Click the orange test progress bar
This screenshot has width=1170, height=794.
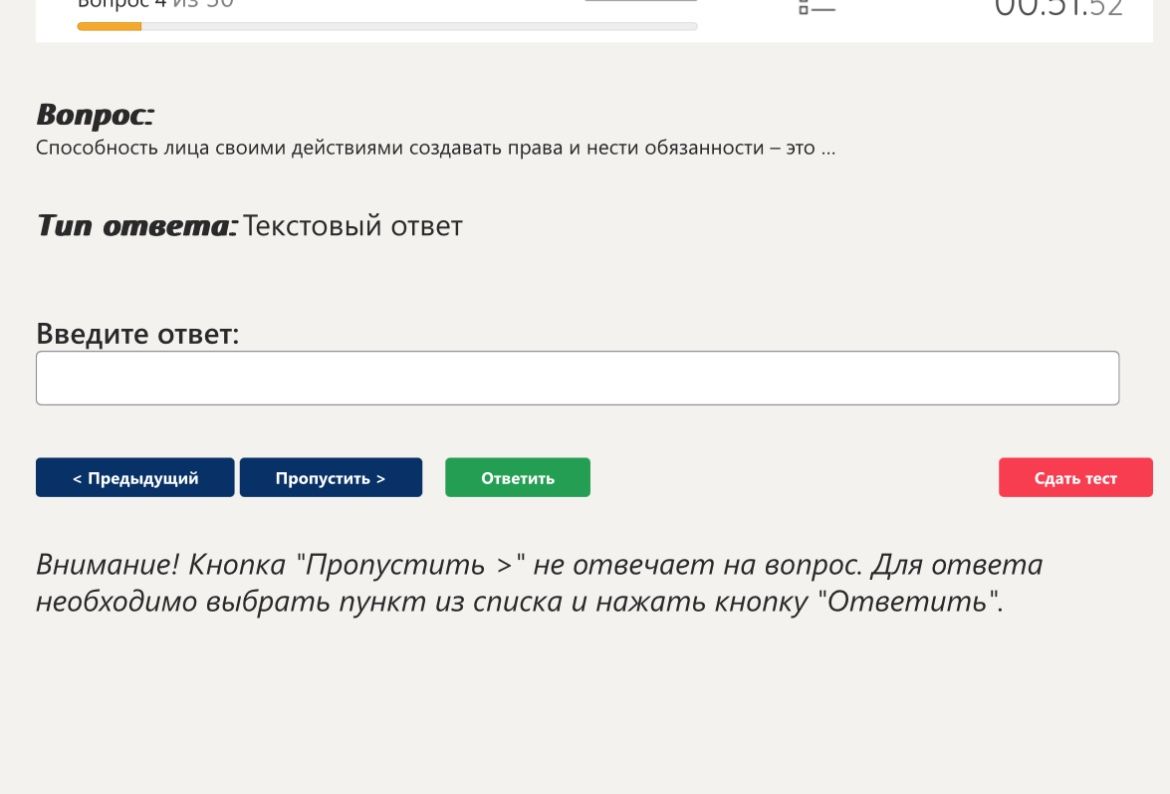[x=387, y=26]
